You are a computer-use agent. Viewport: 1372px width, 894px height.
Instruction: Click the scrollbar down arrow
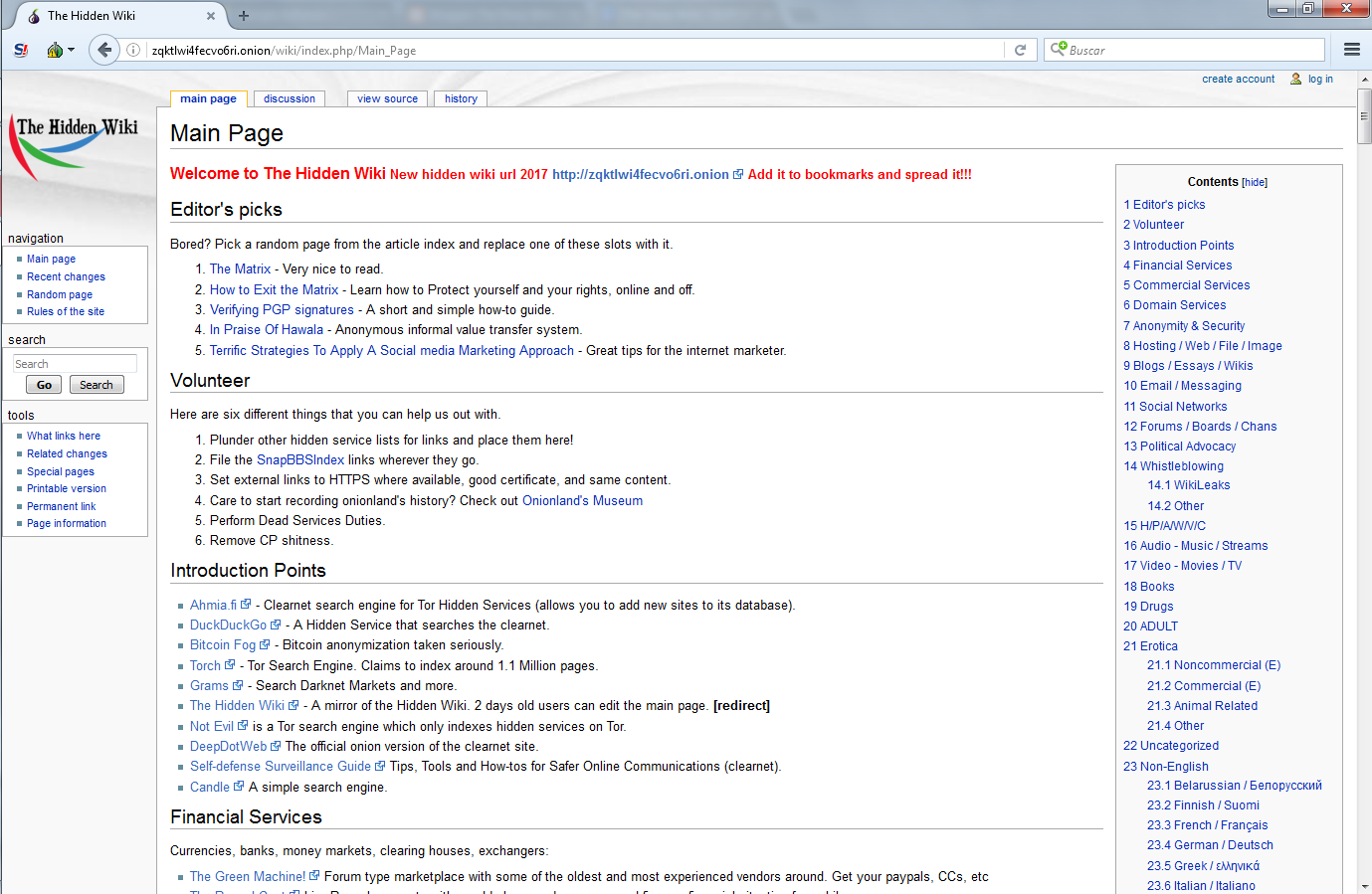pos(1364,885)
